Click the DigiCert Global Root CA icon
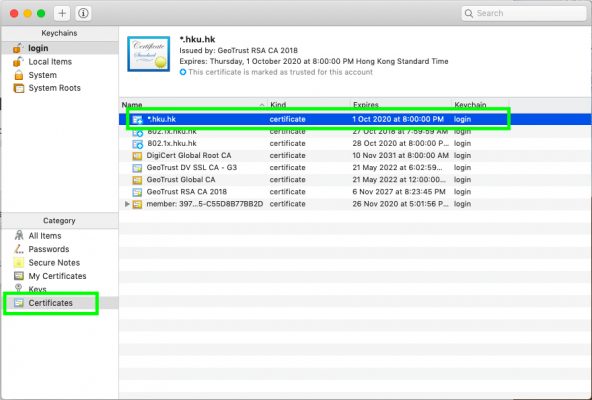592x400 pixels. (137, 156)
